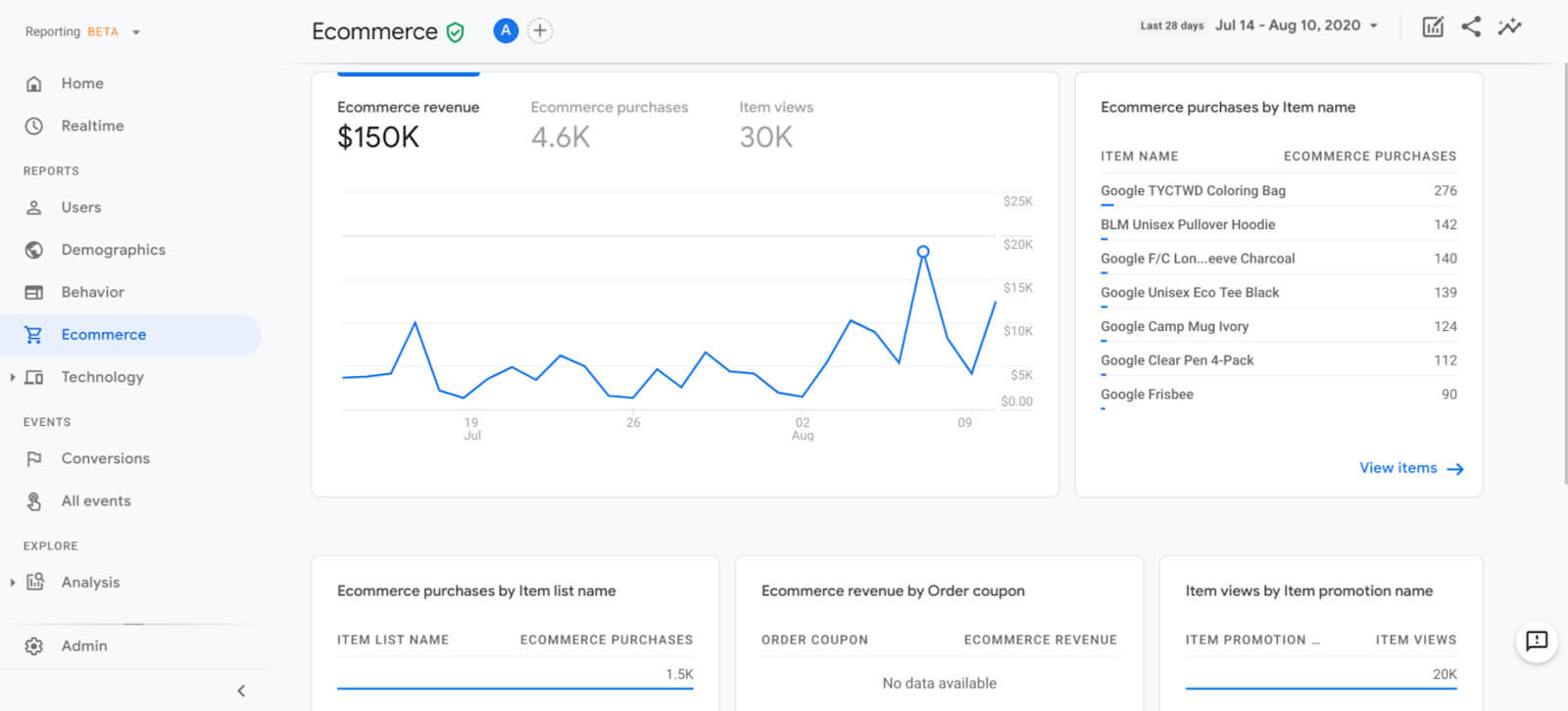Click the 20K item views value
The height and width of the screenshot is (711, 1568).
coord(1445,674)
